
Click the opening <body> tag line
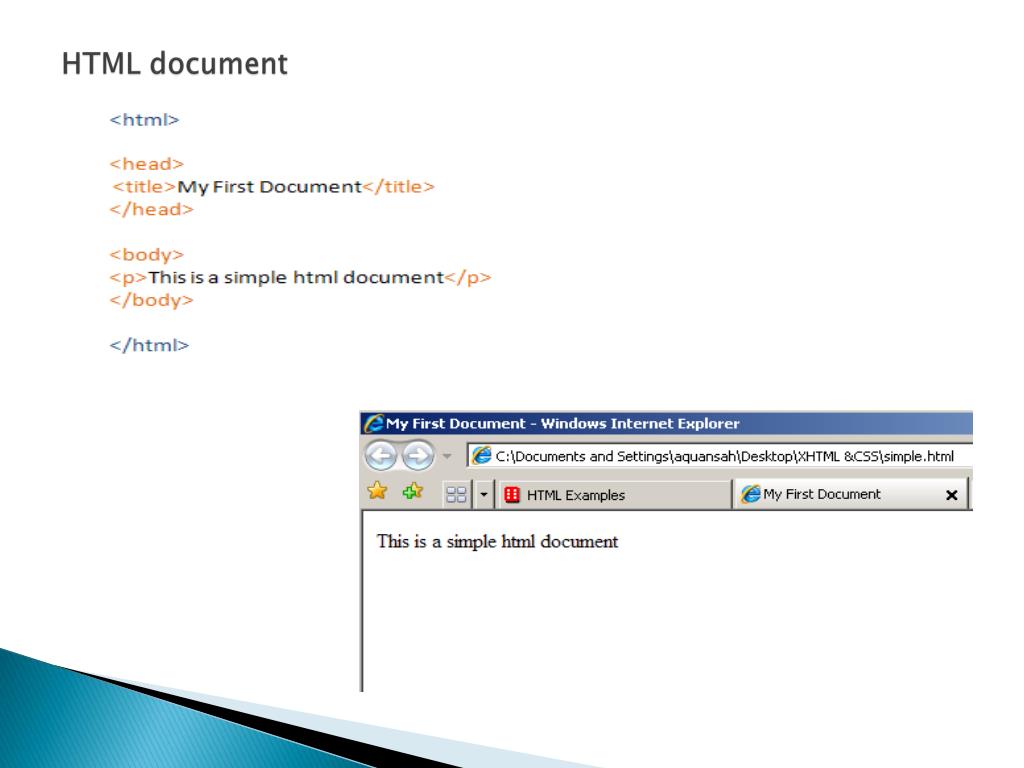(147, 255)
